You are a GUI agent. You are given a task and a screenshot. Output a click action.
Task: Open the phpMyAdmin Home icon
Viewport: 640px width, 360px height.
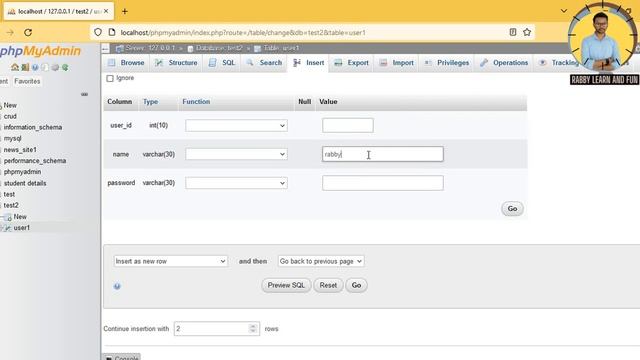15,67
